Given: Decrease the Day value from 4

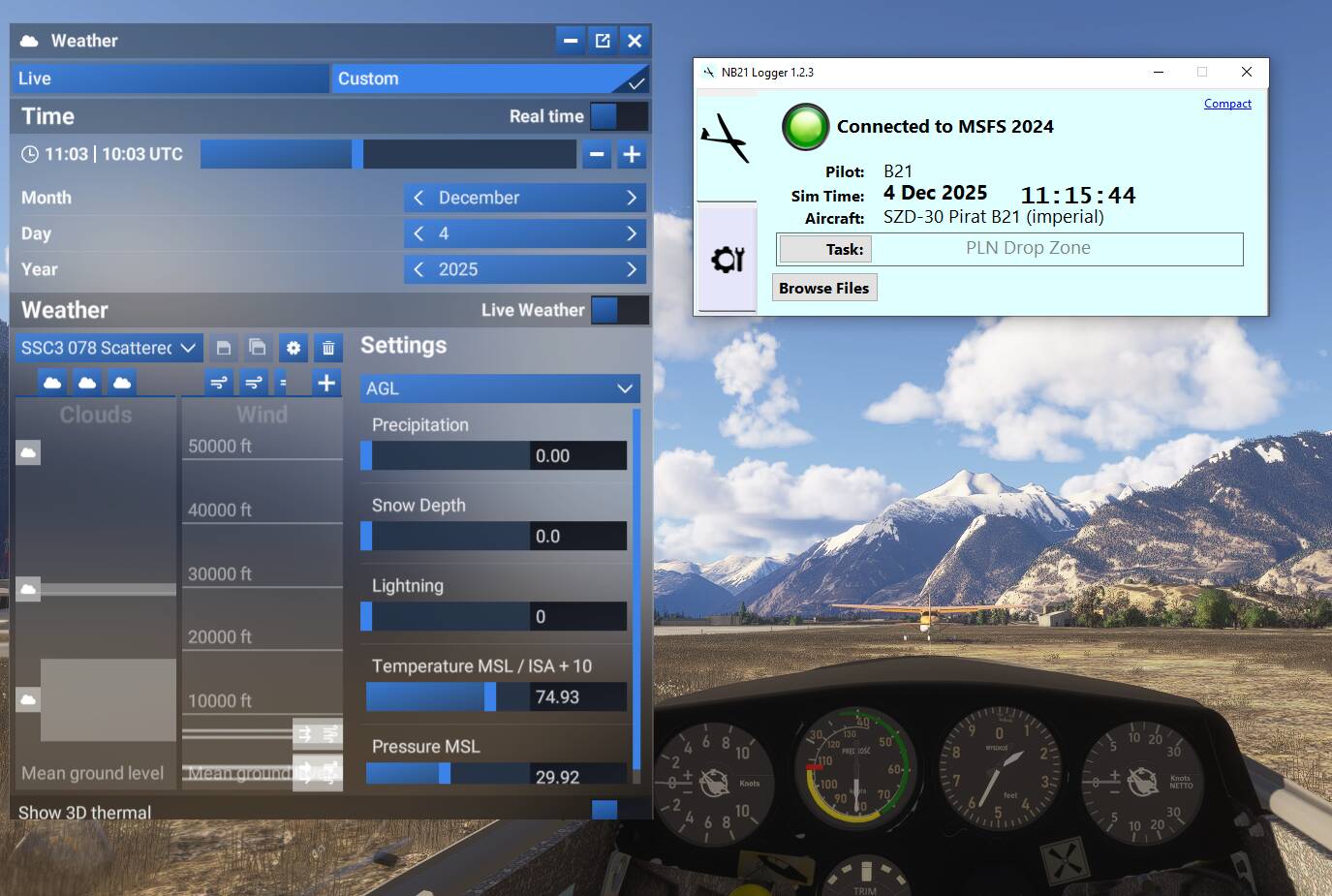Looking at the screenshot, I should click(x=418, y=233).
